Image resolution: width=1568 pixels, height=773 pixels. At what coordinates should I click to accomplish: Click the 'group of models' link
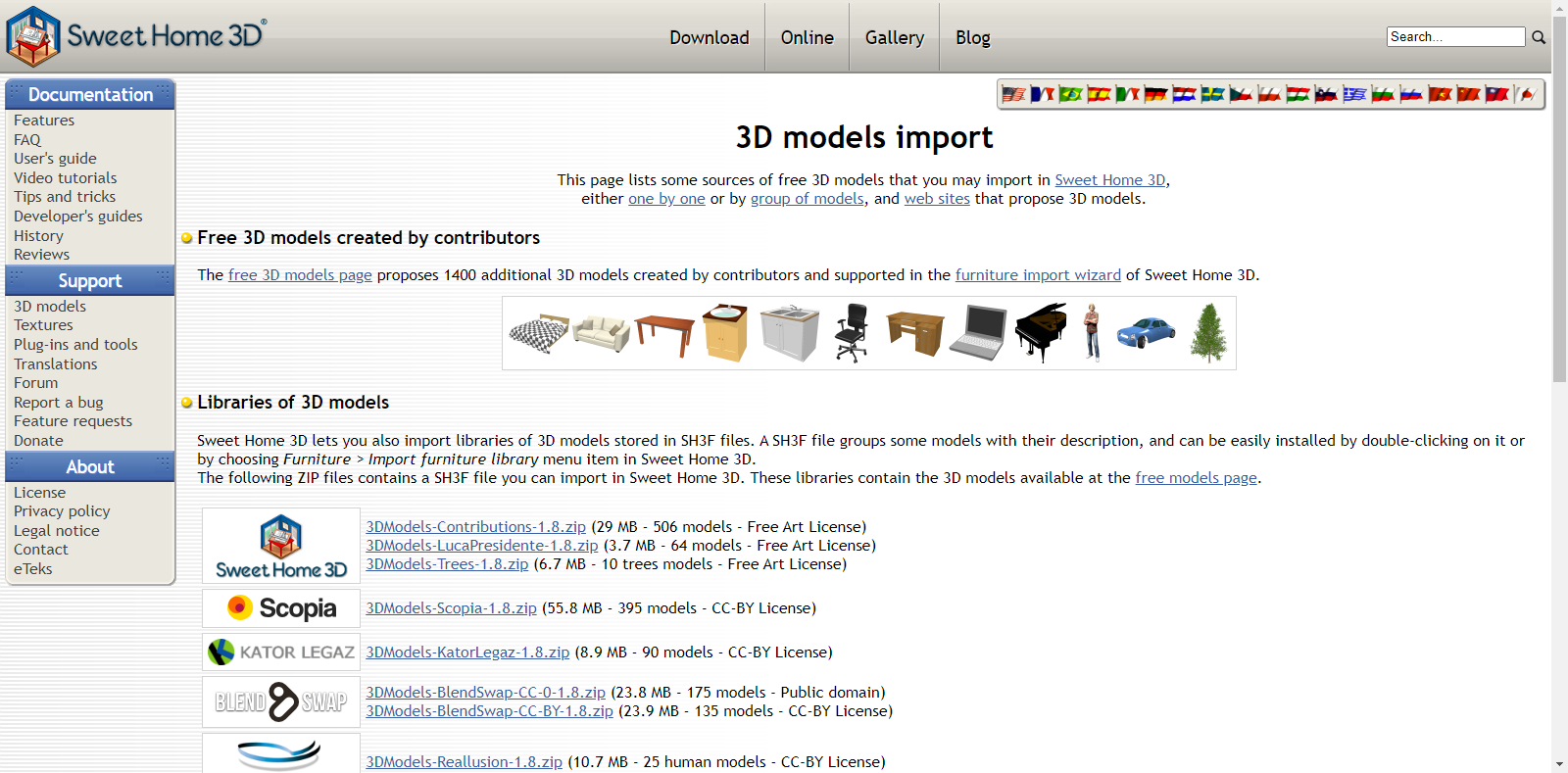pos(808,199)
